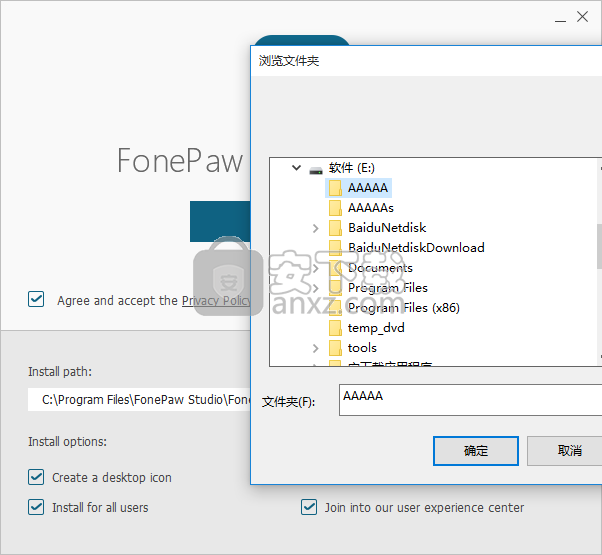The height and width of the screenshot is (555, 602).
Task: Click the temp_dvd folder icon
Action: pos(335,328)
